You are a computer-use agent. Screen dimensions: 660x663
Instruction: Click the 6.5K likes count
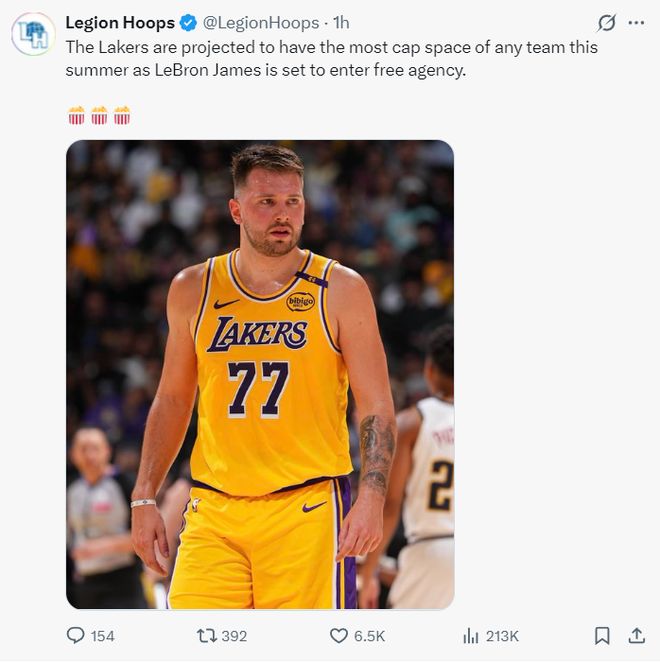[369, 636]
